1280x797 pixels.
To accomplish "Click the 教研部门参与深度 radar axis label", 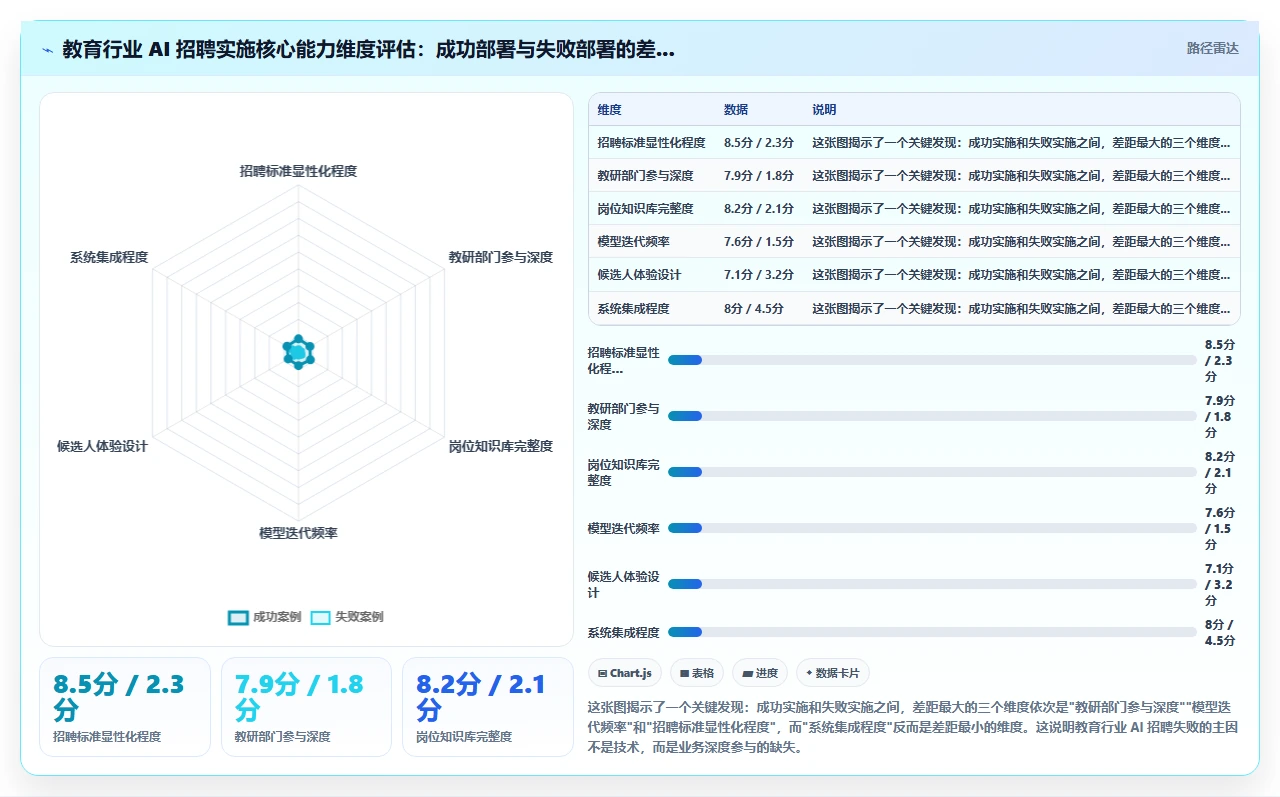I will (x=500, y=257).
